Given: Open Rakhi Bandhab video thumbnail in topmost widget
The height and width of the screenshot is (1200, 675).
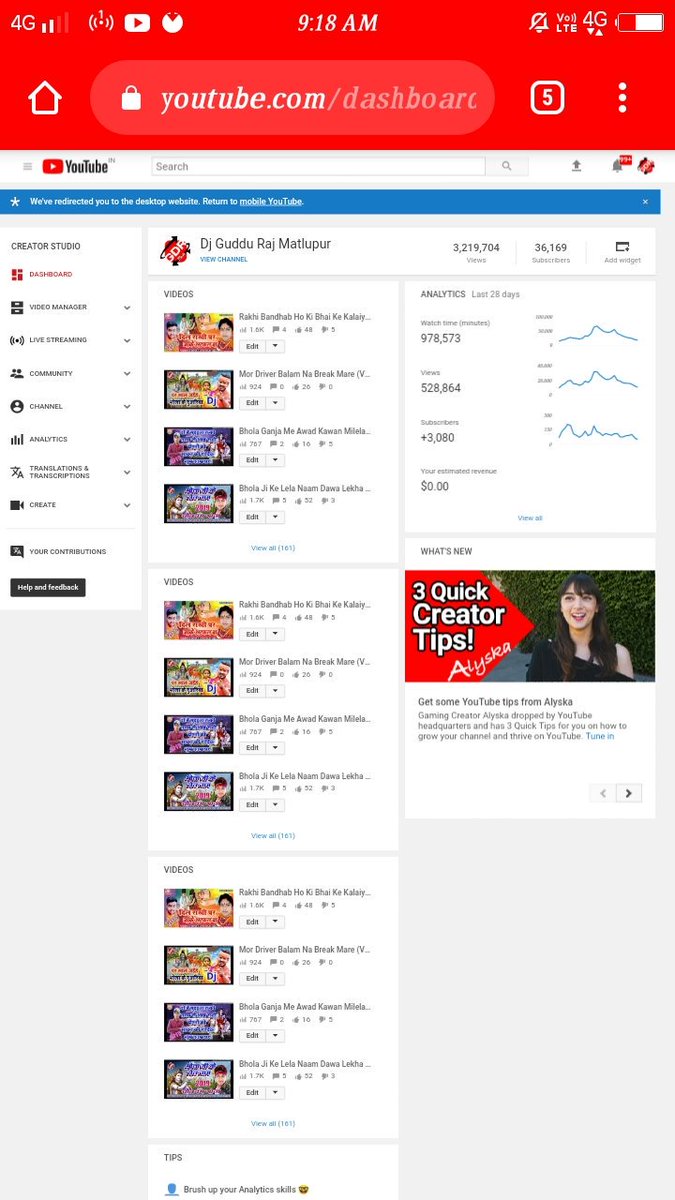Looking at the screenshot, I should (x=198, y=332).
